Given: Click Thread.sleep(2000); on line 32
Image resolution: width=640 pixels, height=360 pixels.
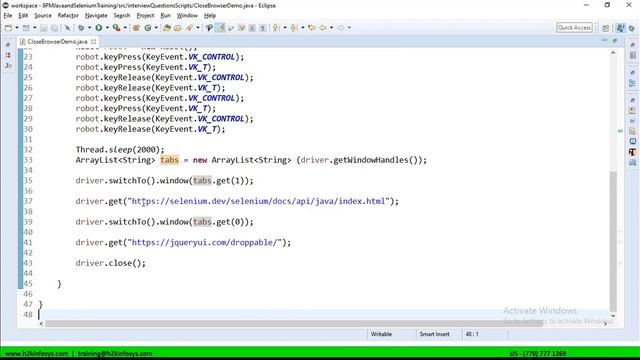Looking at the screenshot, I should coord(120,150).
